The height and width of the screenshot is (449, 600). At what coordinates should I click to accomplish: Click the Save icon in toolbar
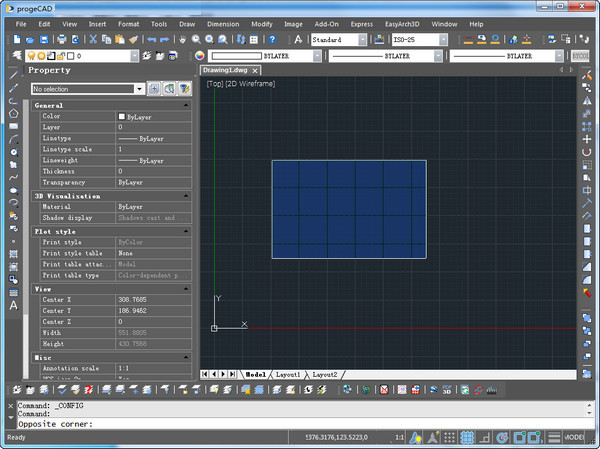[46, 39]
